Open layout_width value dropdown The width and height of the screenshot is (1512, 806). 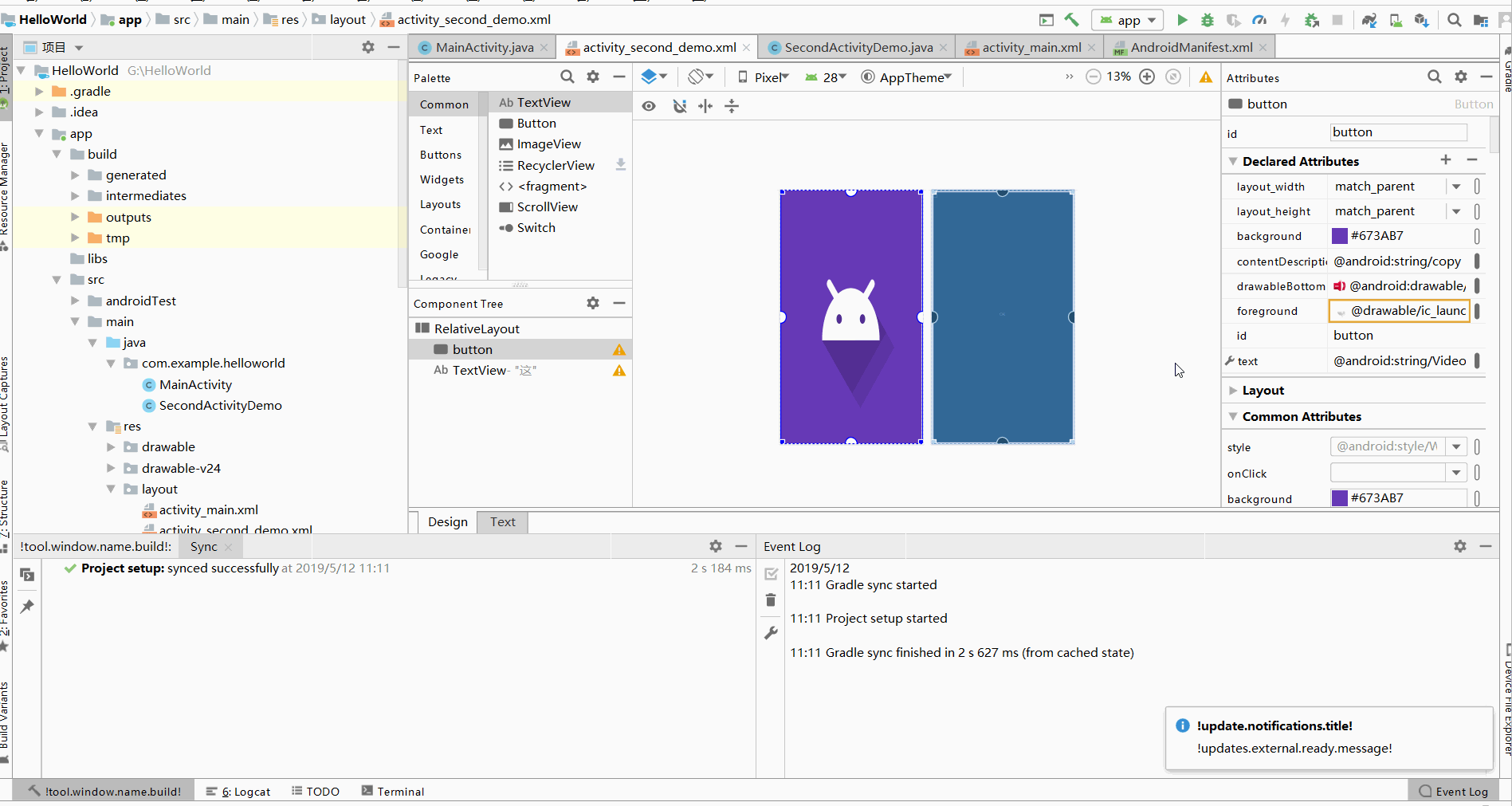(x=1456, y=187)
